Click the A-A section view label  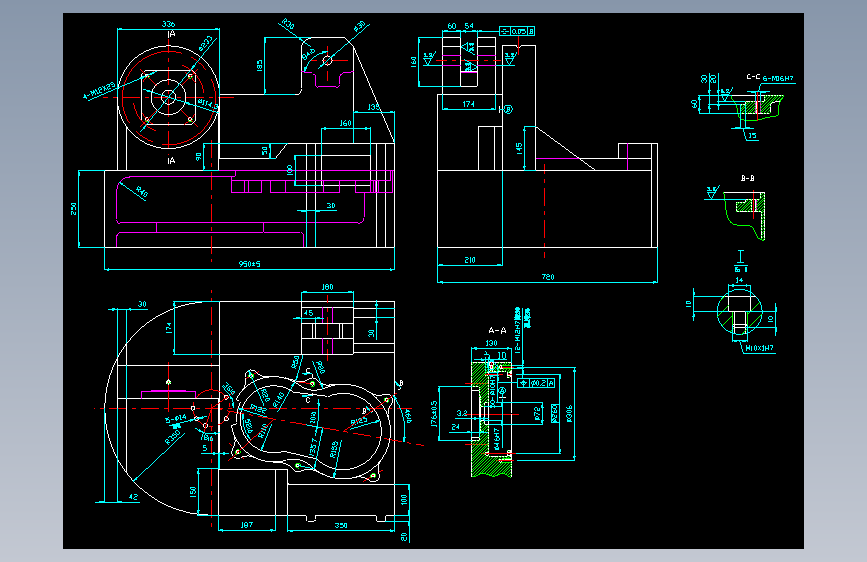497,330
